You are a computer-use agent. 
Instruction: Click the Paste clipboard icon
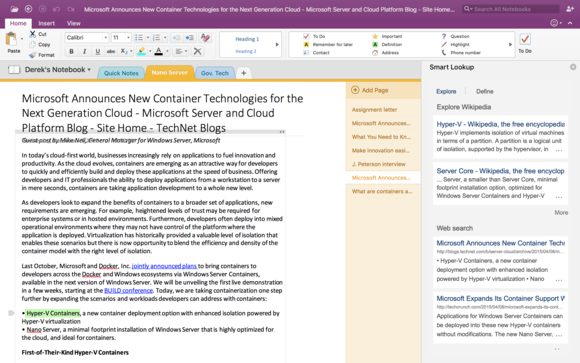(x=11, y=39)
